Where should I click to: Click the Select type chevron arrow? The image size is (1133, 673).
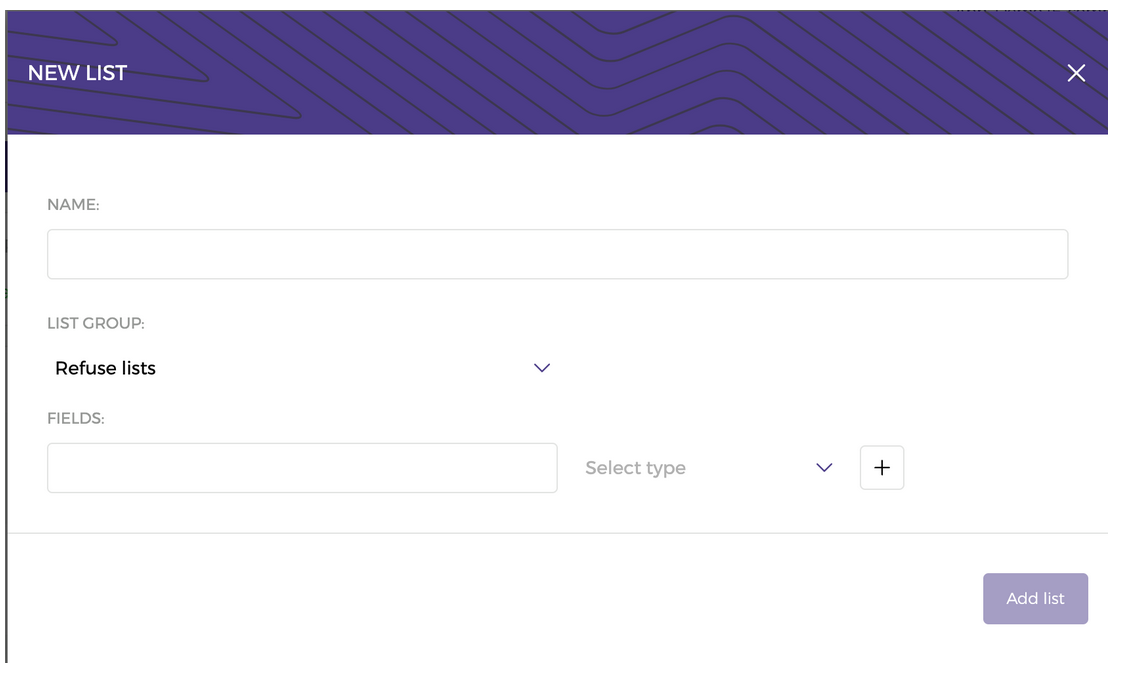point(824,468)
